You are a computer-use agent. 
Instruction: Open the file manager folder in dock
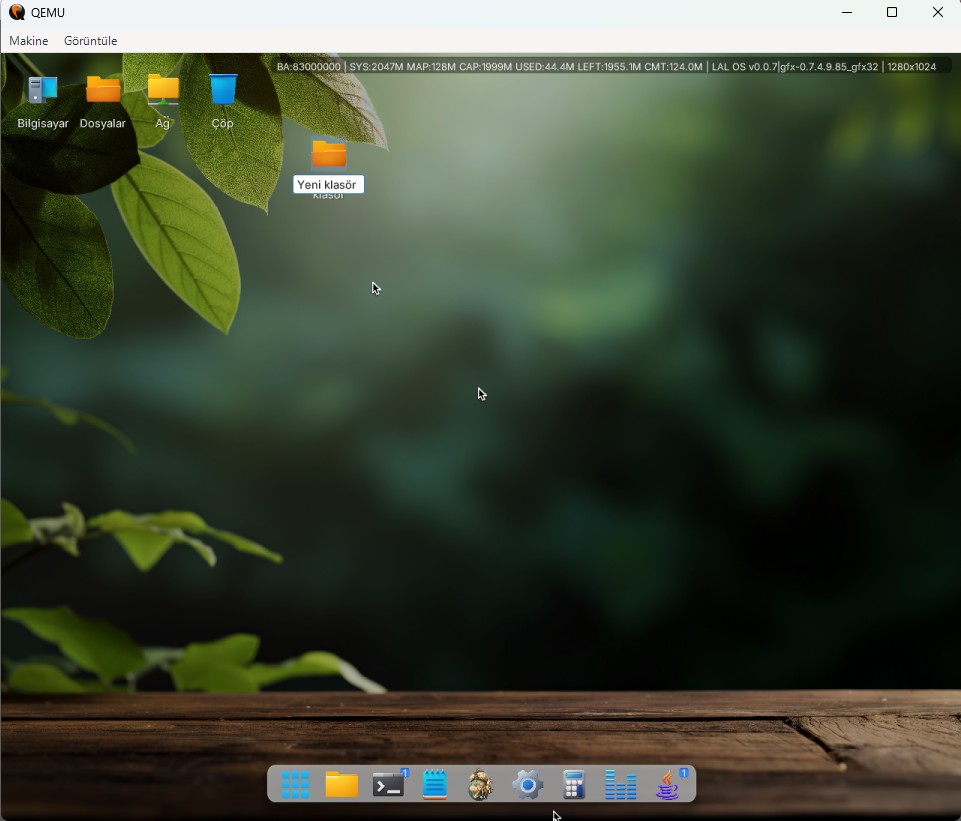pos(341,784)
